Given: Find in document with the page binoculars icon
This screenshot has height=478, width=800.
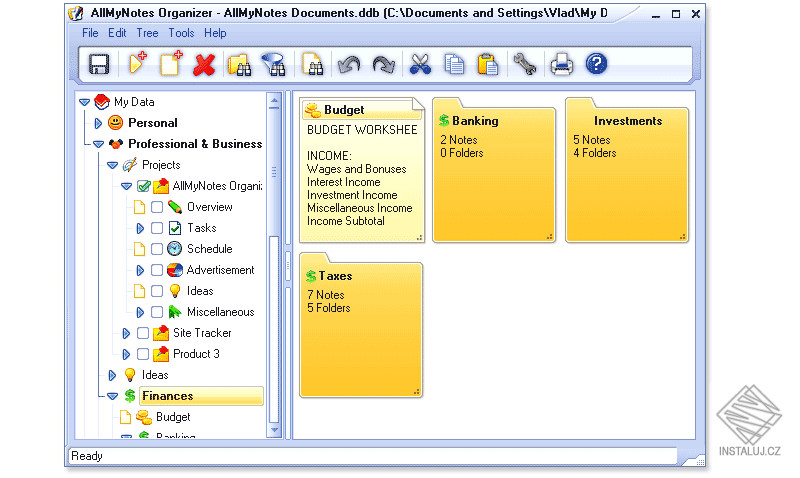Looking at the screenshot, I should (313, 65).
